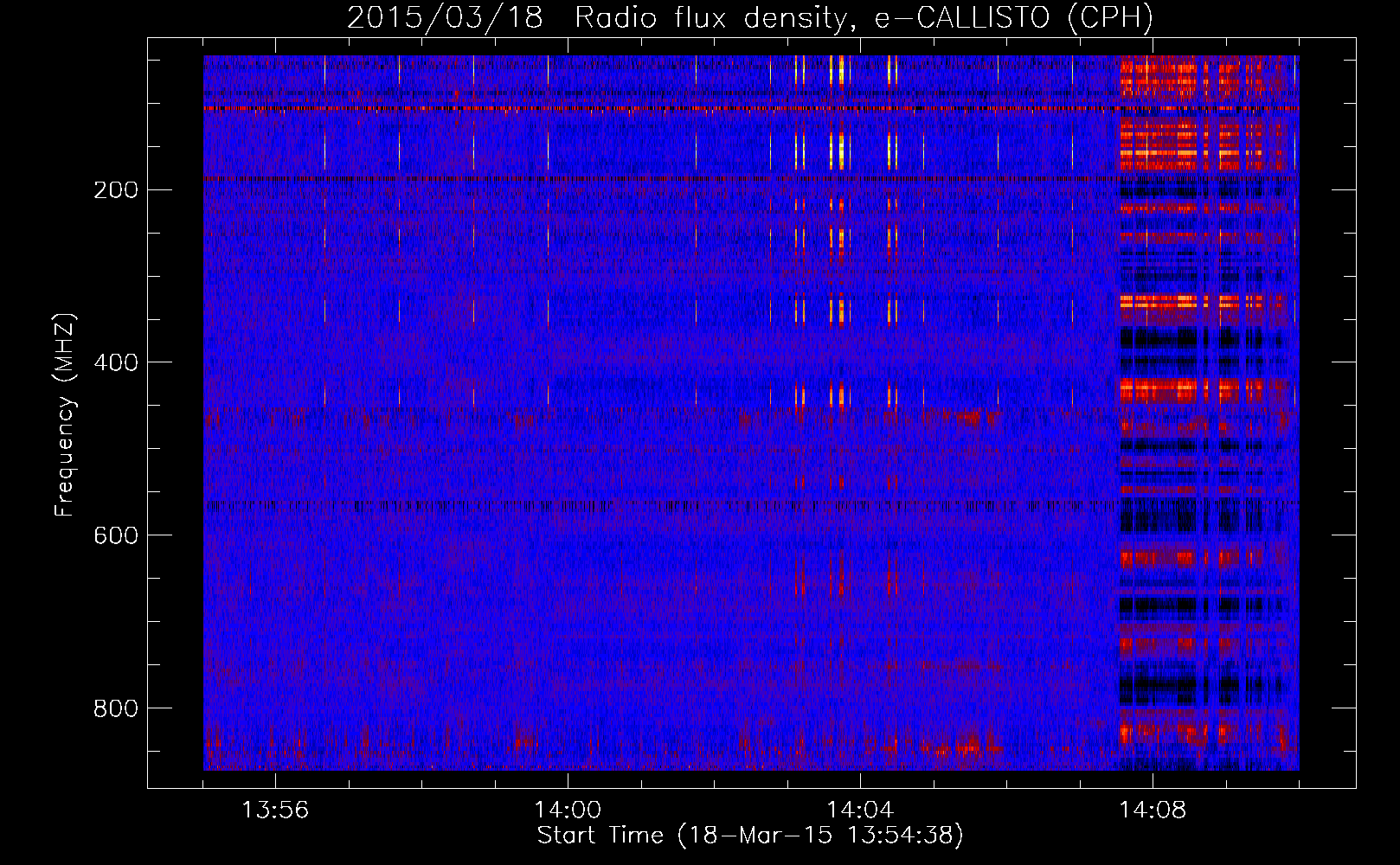
Task: Click the 'Frequency (MHZ)' axis label
Action: pyautogui.click(x=65, y=414)
